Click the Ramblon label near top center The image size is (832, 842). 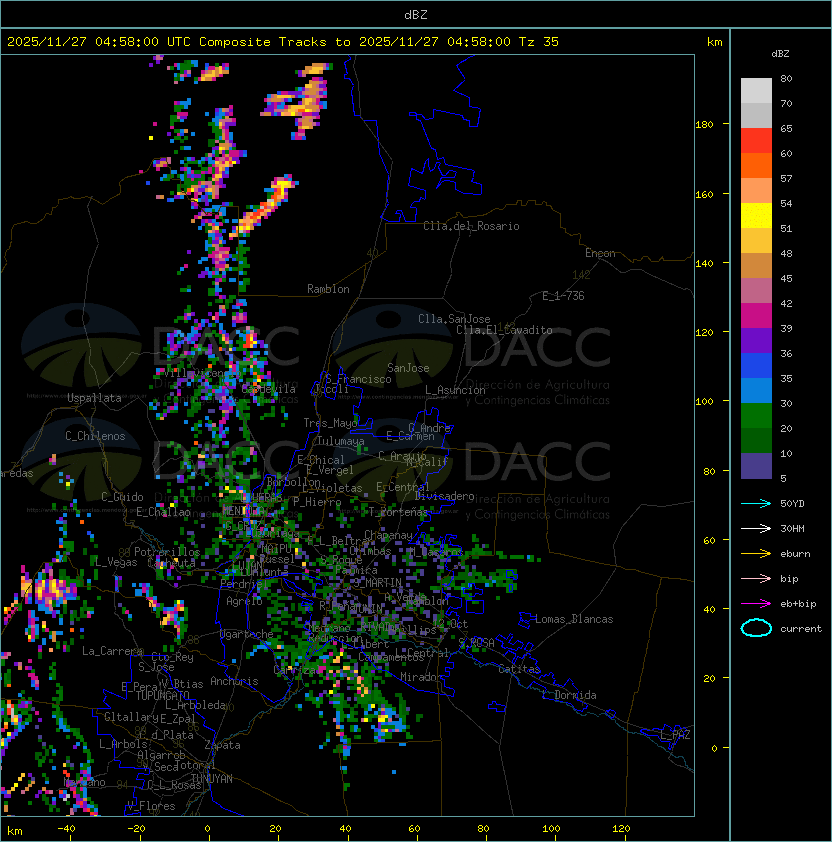point(328,289)
